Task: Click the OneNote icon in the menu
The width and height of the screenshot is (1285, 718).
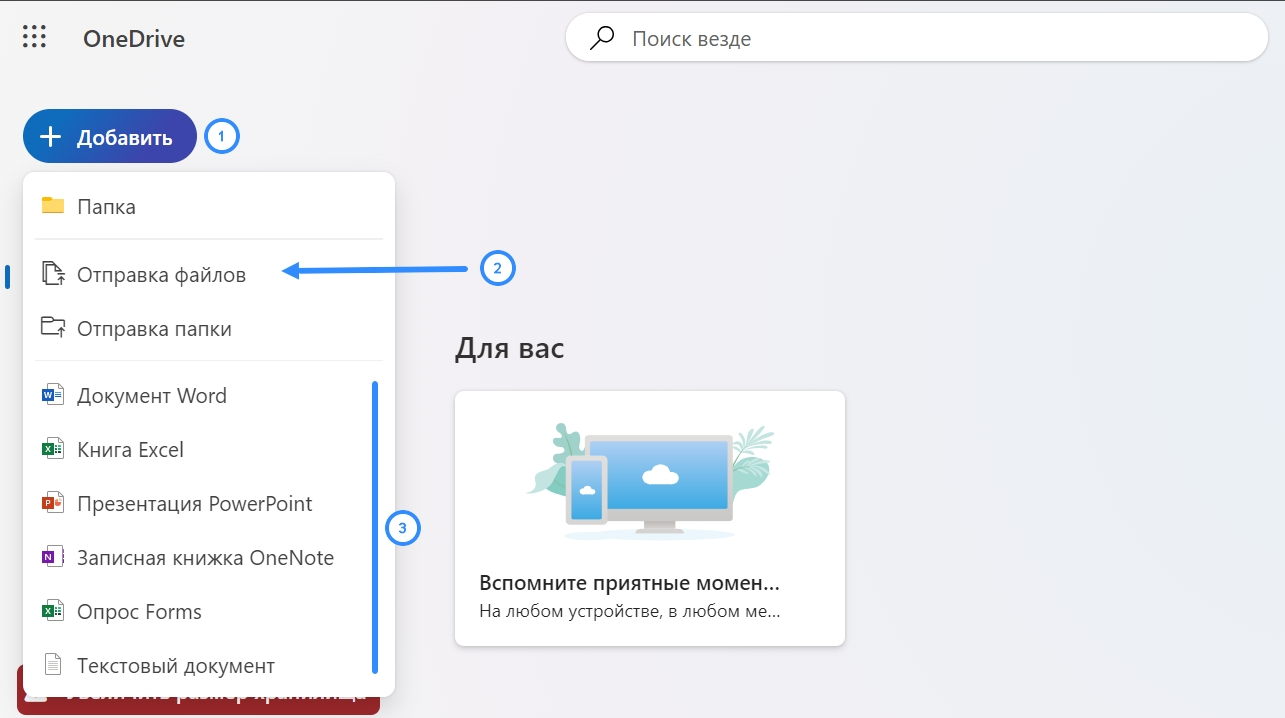Action: pos(53,557)
